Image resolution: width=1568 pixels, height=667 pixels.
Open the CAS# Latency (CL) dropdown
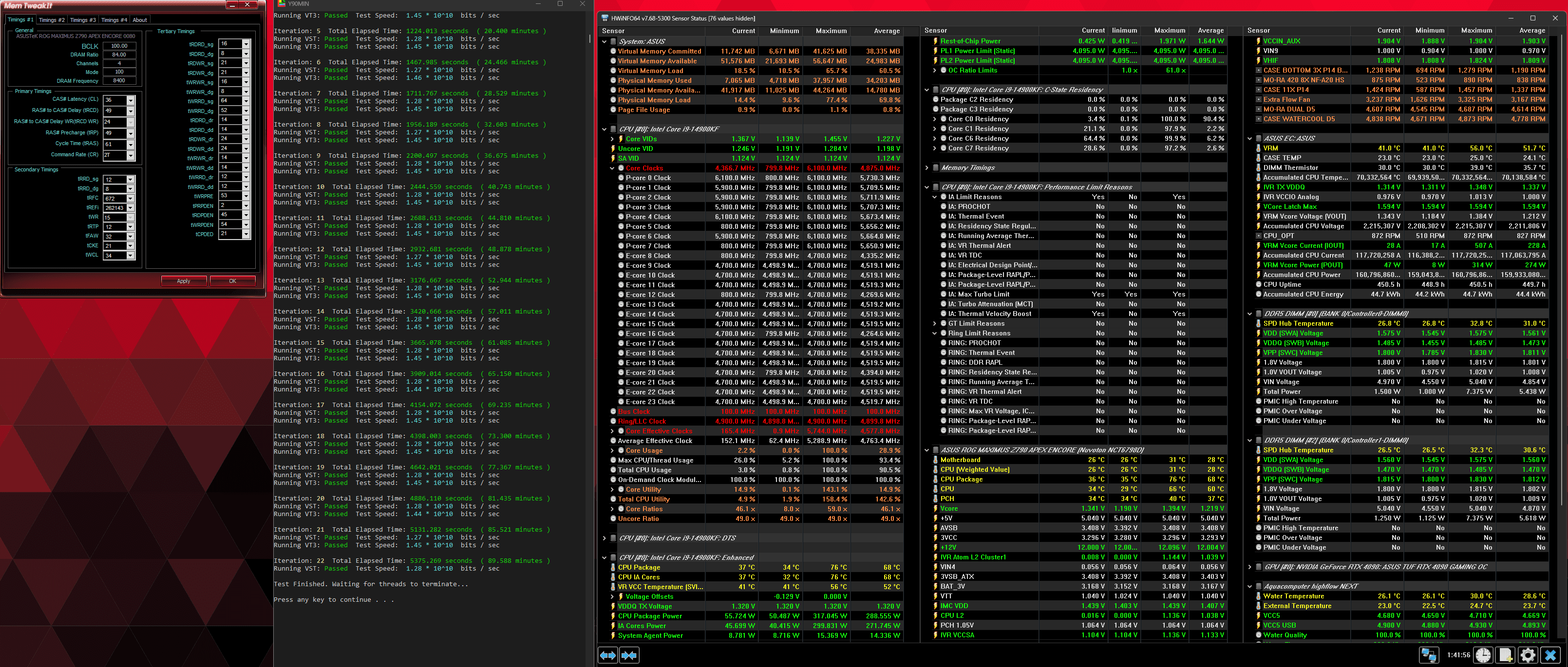coord(130,100)
